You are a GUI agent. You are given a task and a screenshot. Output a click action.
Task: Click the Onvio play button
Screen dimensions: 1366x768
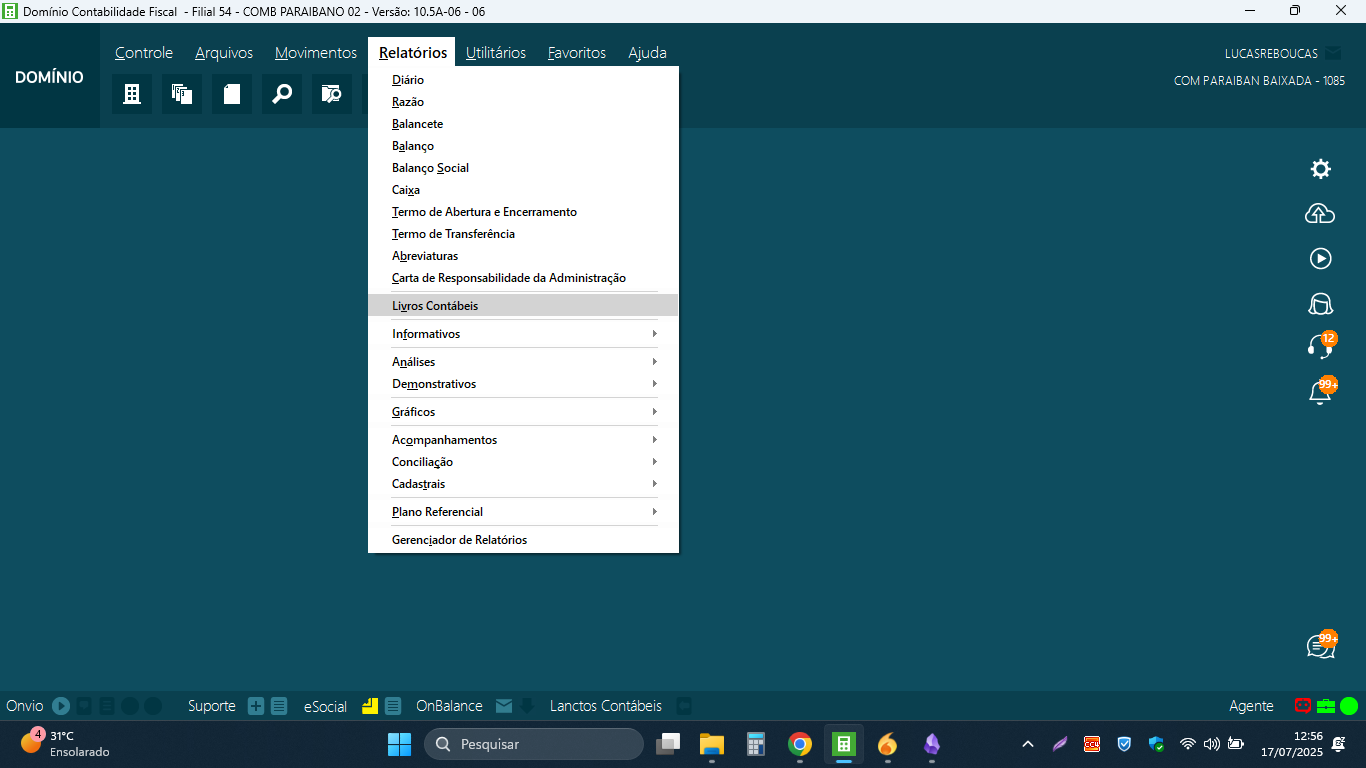coord(61,706)
